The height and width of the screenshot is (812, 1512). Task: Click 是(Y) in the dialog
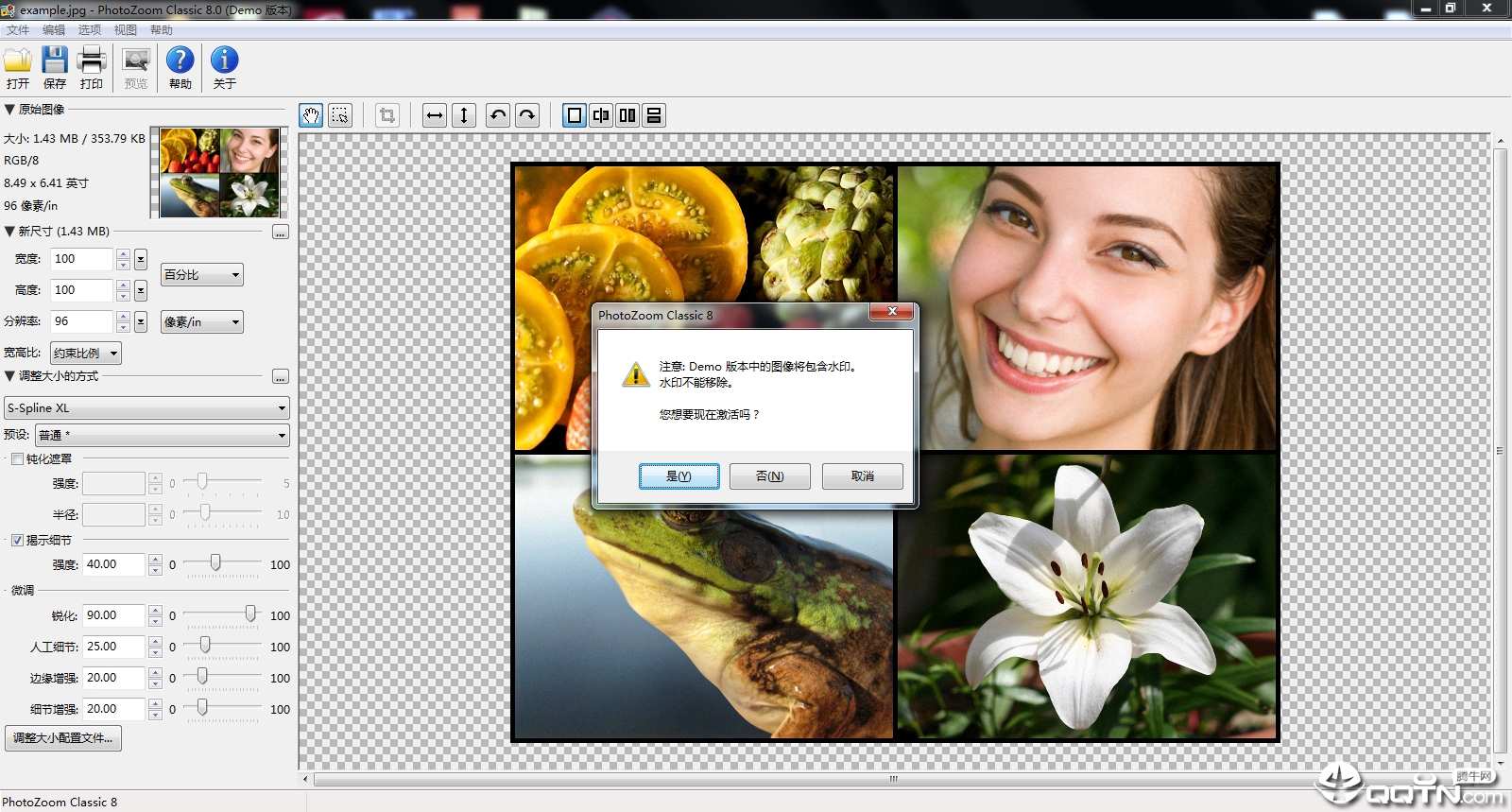click(x=679, y=476)
